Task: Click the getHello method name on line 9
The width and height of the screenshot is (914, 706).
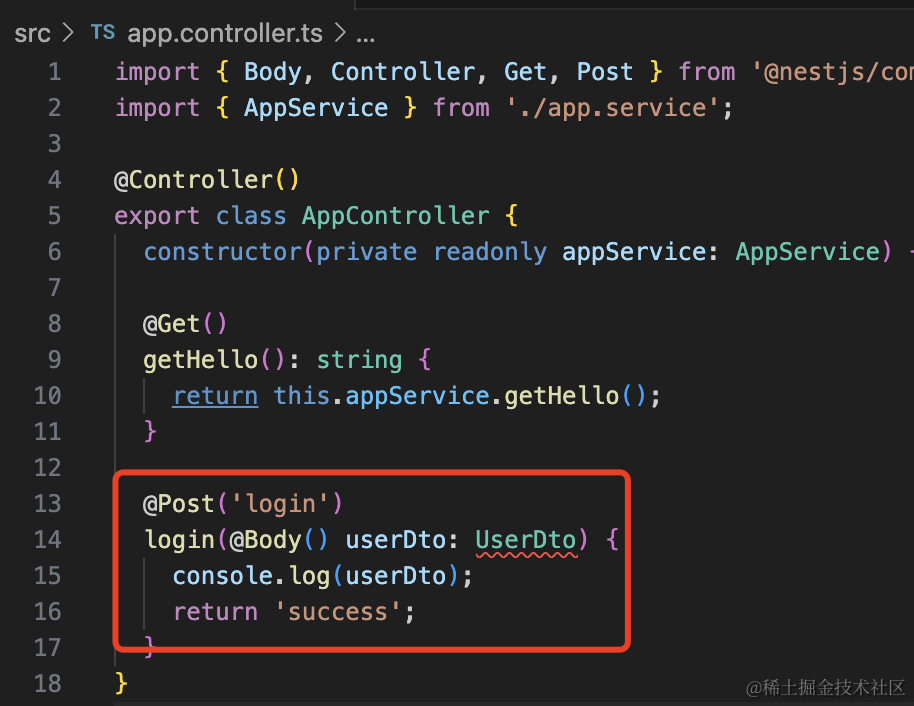Action: 201,360
